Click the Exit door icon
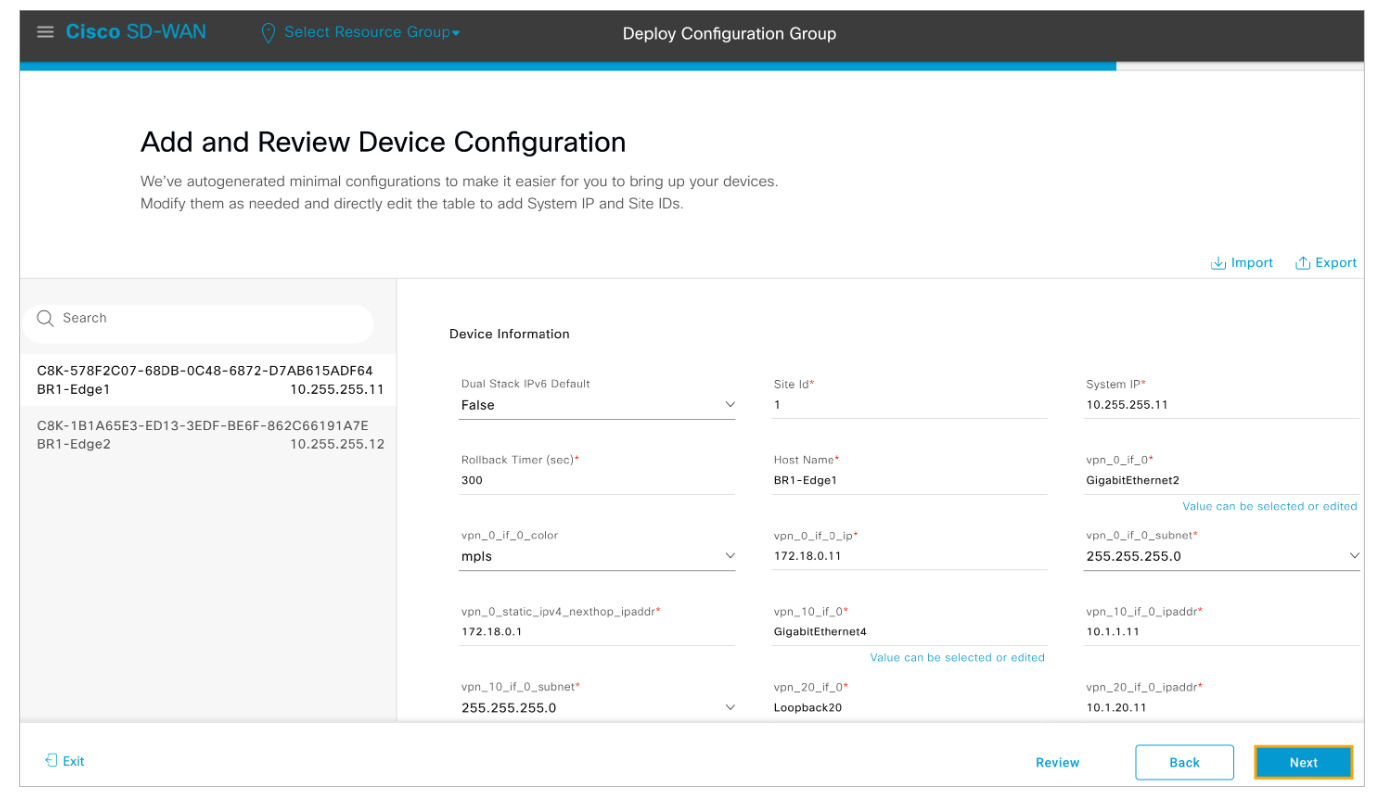Image resolution: width=1383 pixels, height=799 pixels. (51, 761)
